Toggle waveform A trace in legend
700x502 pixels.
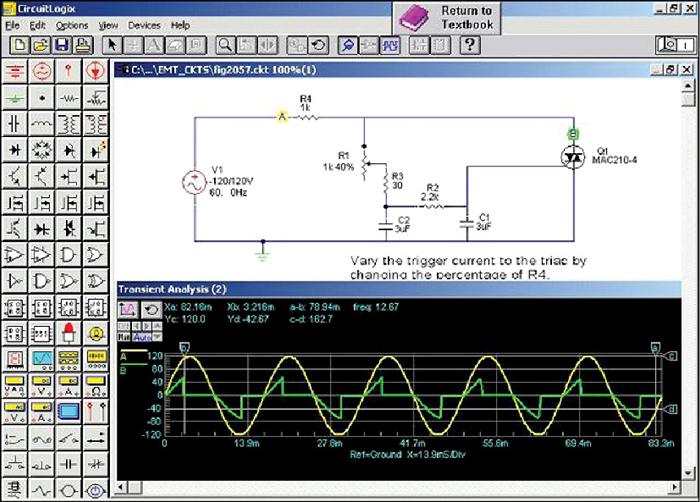[x=123, y=354]
